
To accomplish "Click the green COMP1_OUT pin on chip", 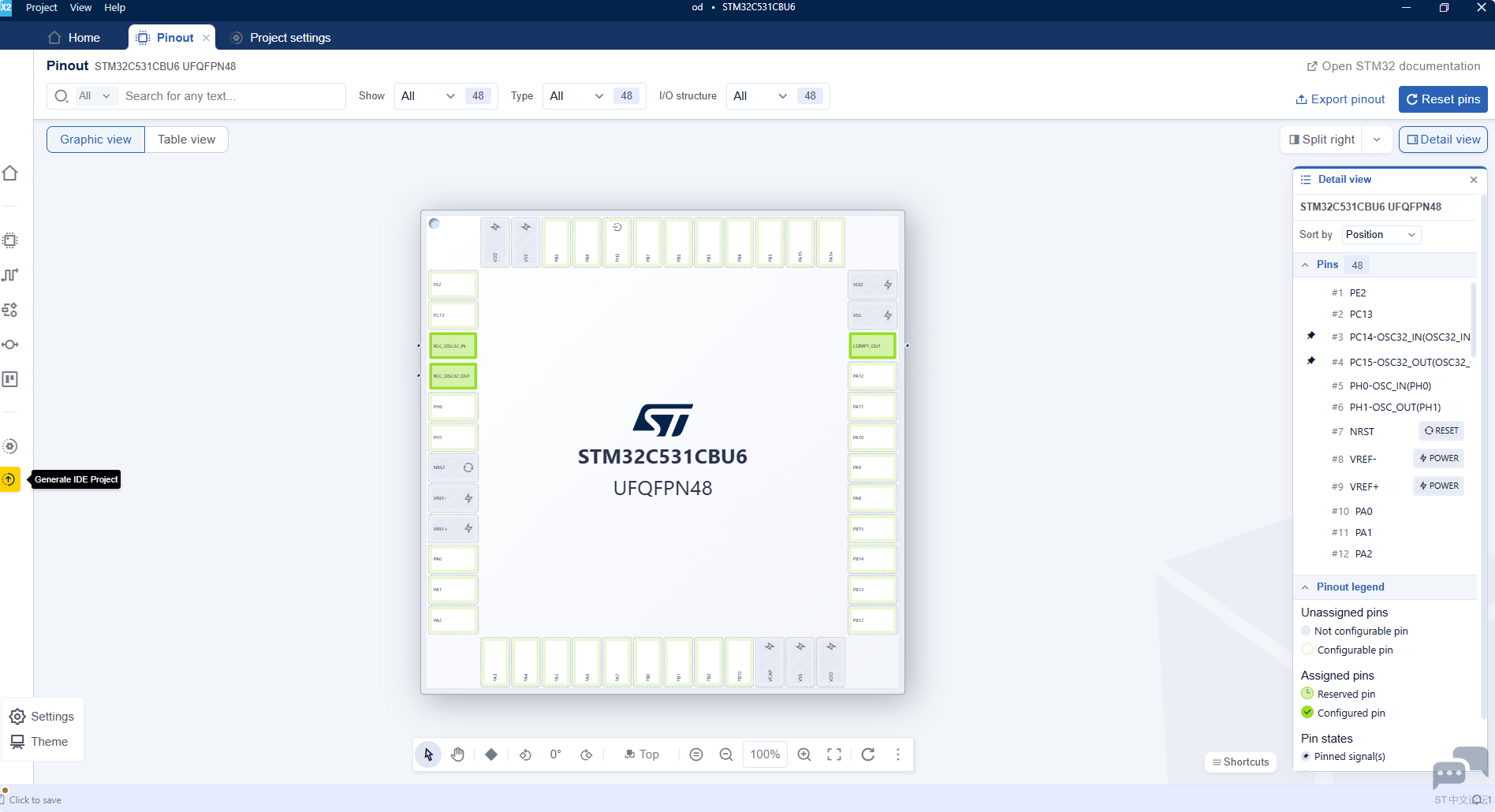I will (x=872, y=345).
